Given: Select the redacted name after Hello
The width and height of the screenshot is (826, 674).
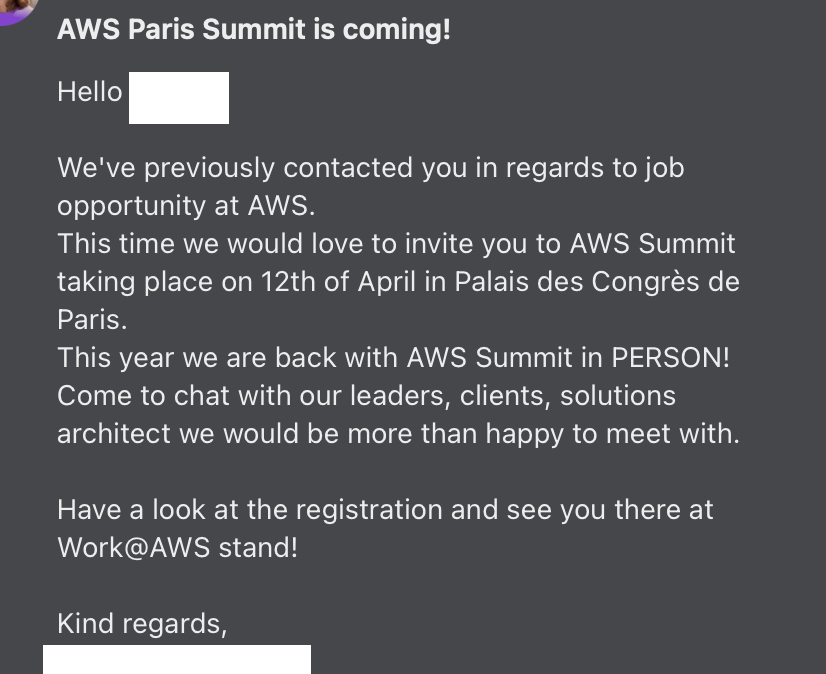Looking at the screenshot, I should coord(179,98).
